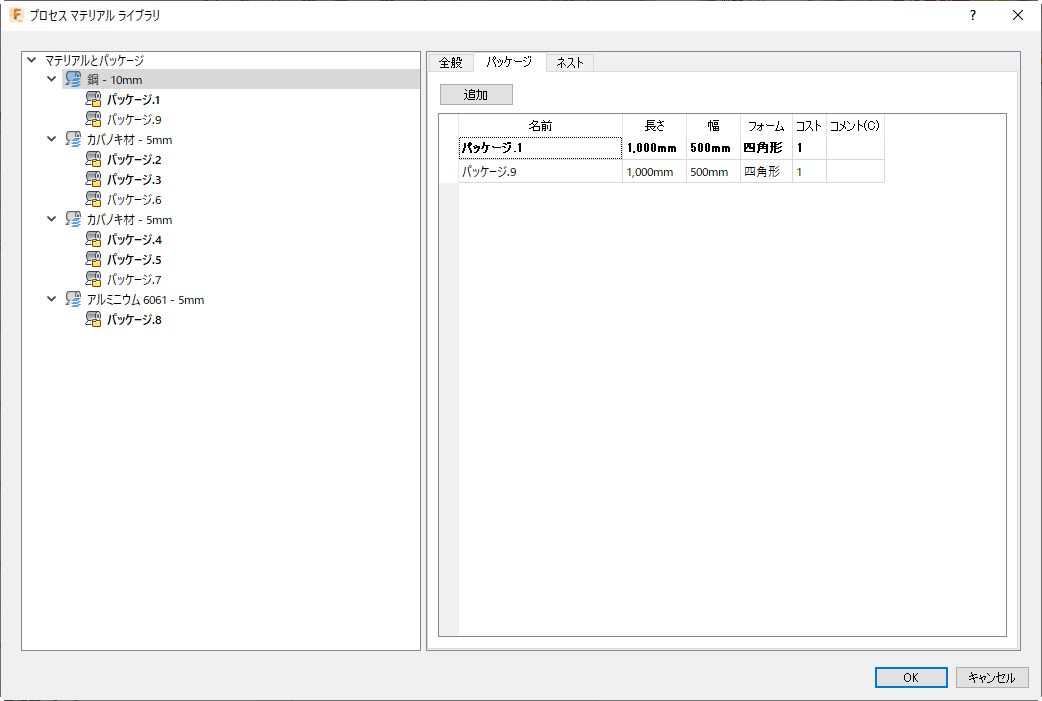
Task: Click the package icon beside パッケージ.5
Action: (x=93, y=259)
